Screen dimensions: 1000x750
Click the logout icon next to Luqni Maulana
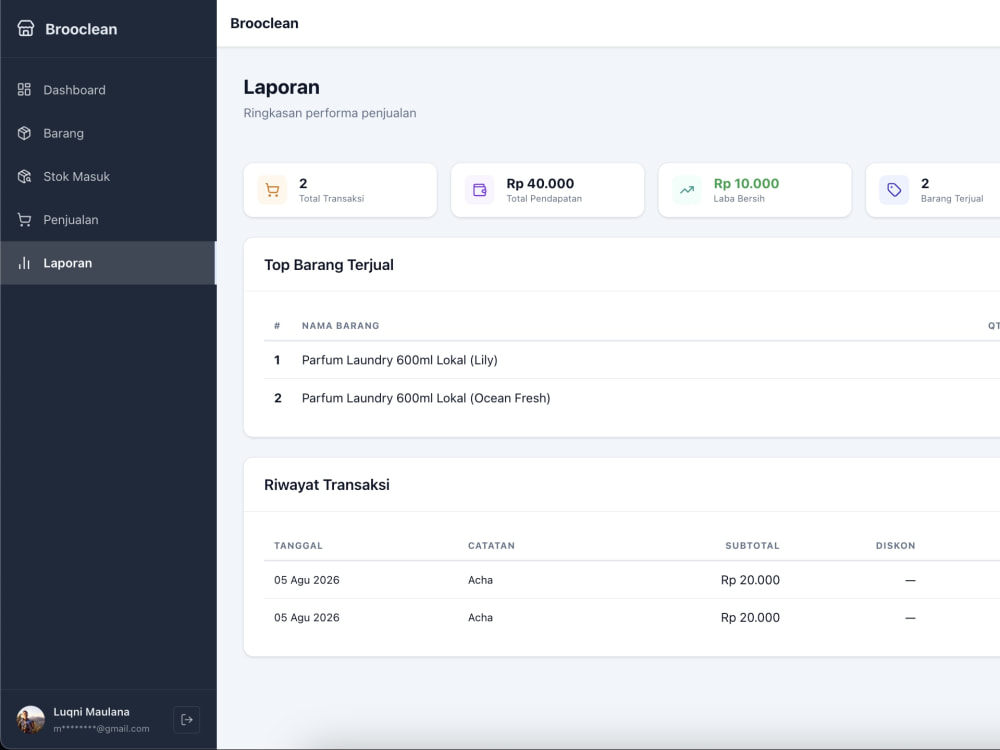point(187,719)
